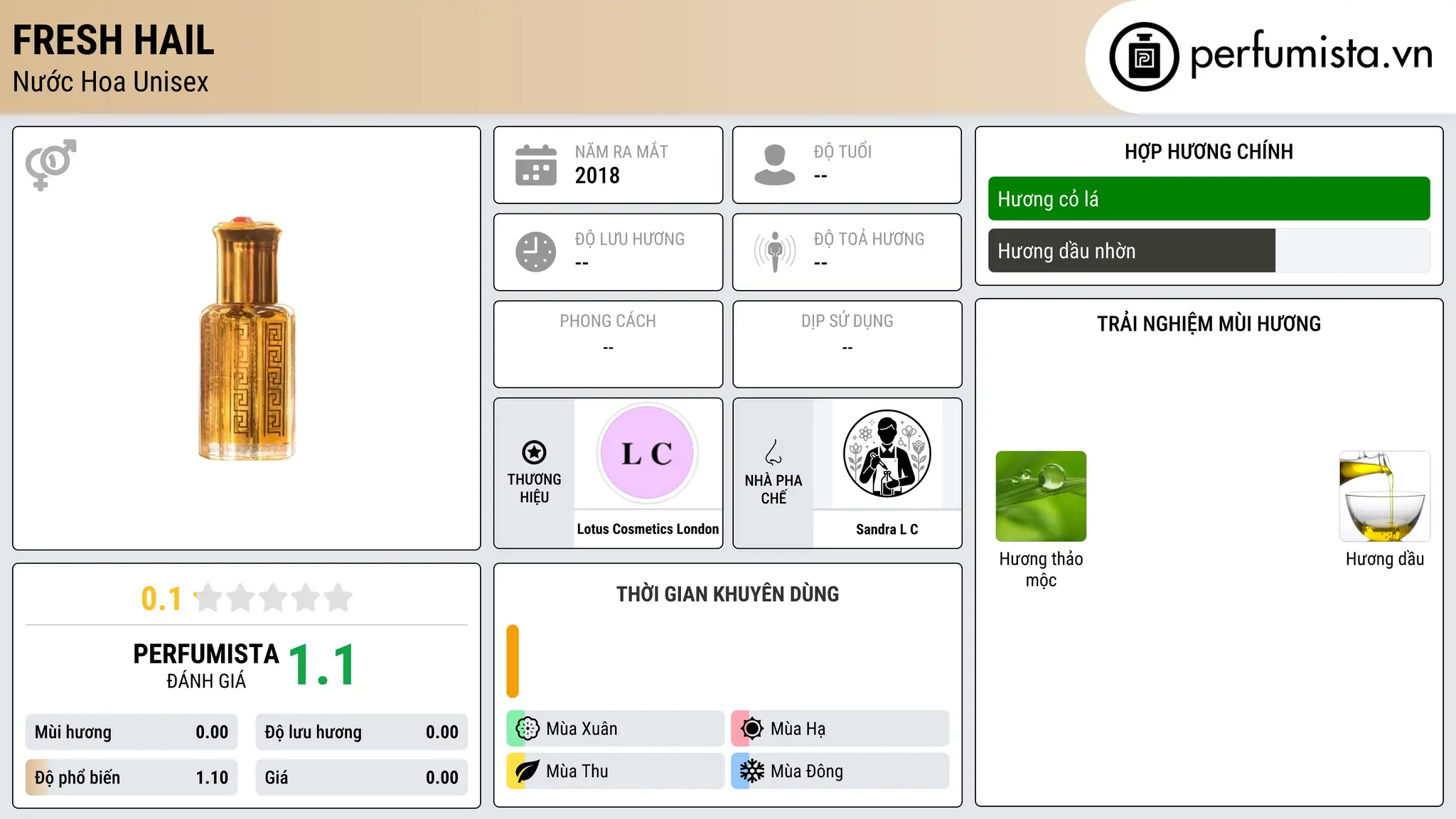
Task: Click the Lotus Cosmetics London brand link
Action: pos(648,529)
